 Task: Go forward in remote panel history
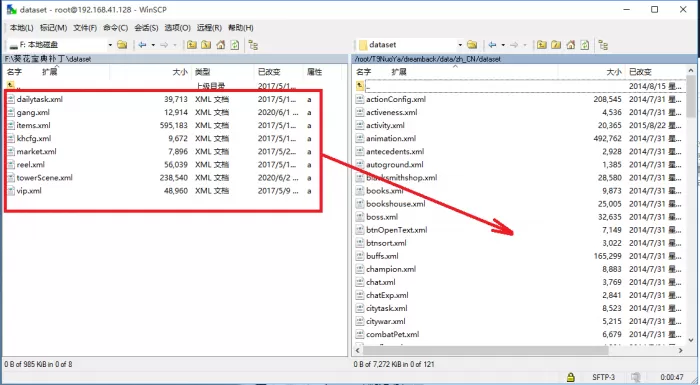tap(514, 45)
